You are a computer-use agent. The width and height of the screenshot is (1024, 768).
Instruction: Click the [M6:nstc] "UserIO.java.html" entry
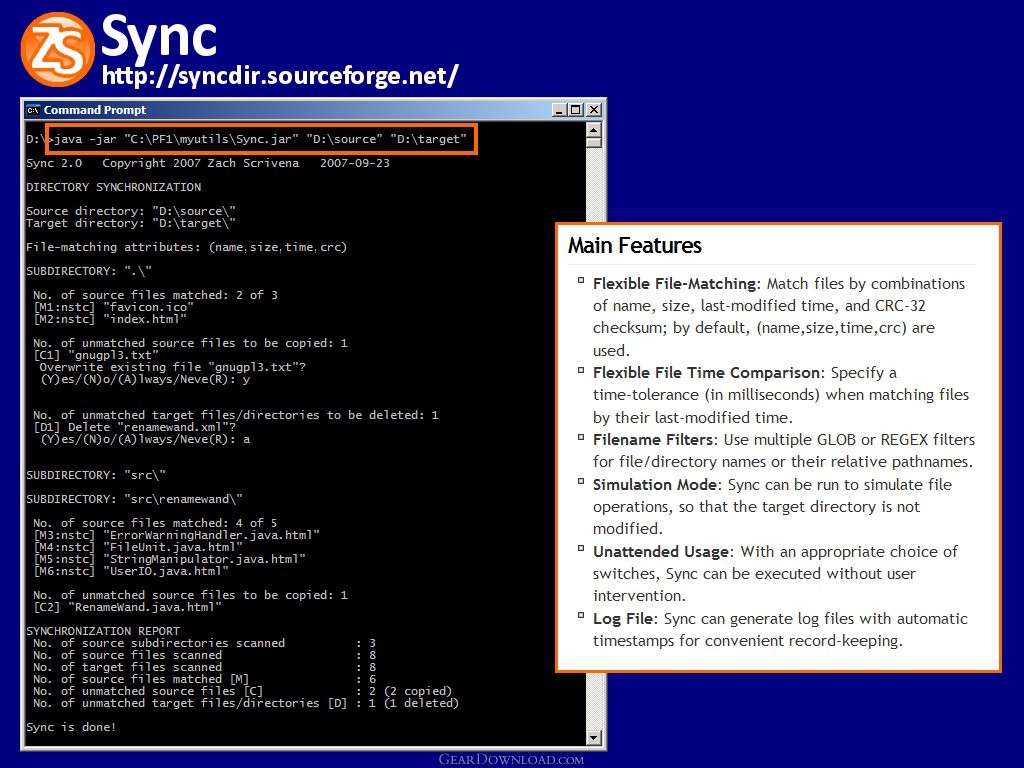point(131,571)
